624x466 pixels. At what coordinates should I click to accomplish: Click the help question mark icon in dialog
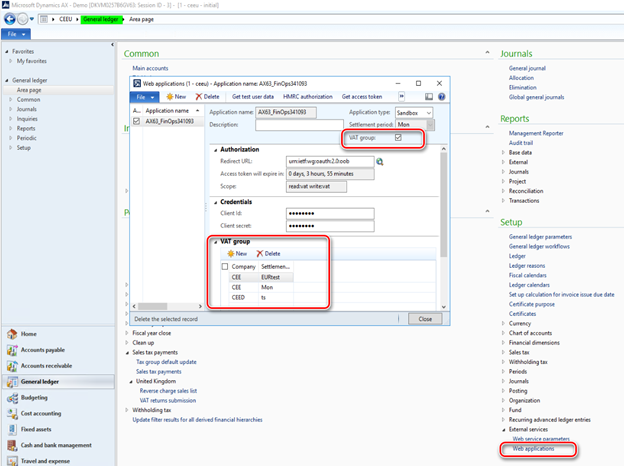pyautogui.click(x=441, y=97)
